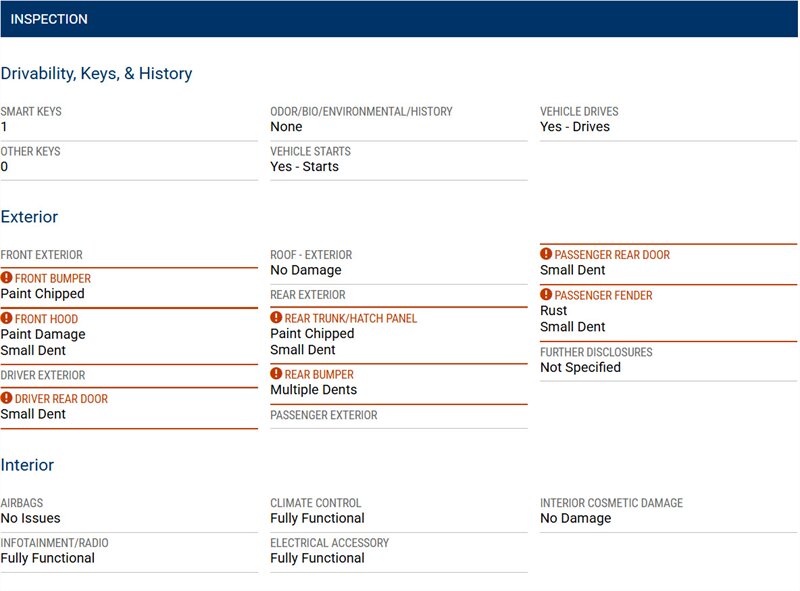This screenshot has height=591, width=800.
Task: Click the Passenger Rear Door alert icon
Action: click(x=546, y=254)
